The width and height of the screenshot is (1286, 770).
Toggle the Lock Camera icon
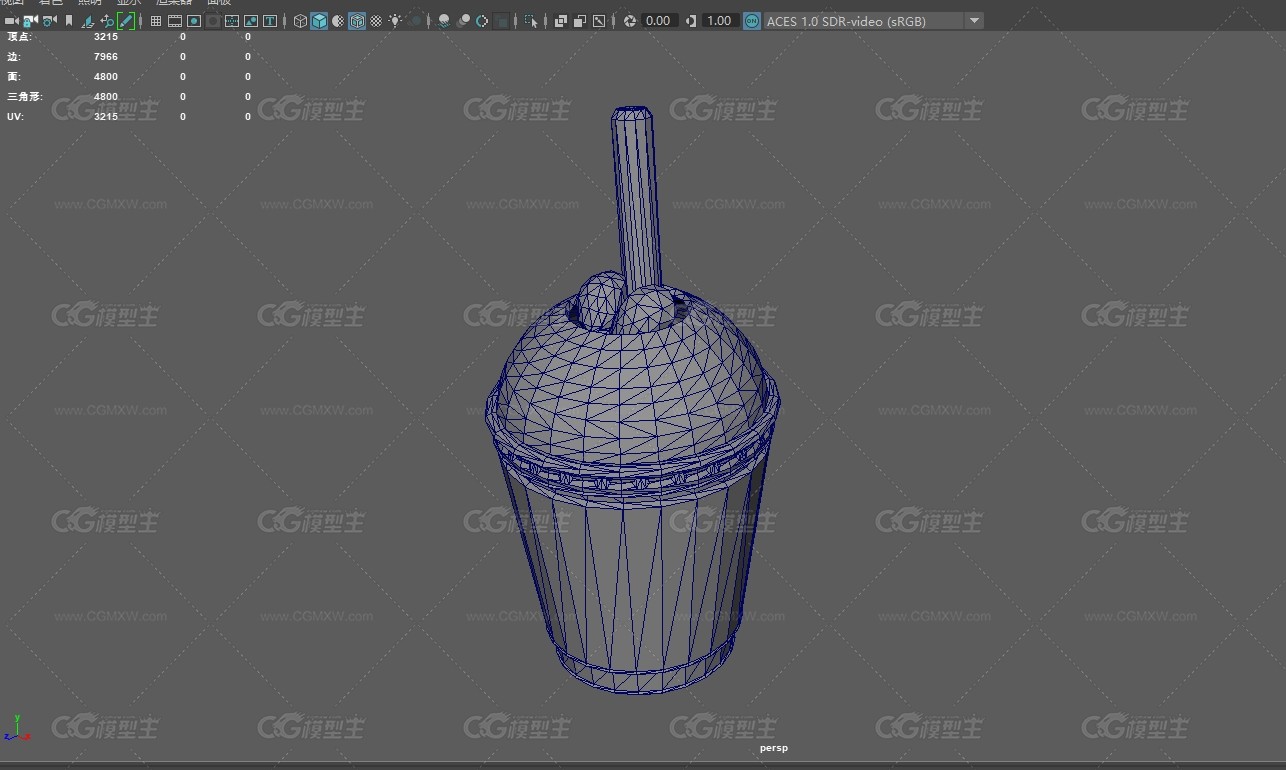[x=30, y=20]
